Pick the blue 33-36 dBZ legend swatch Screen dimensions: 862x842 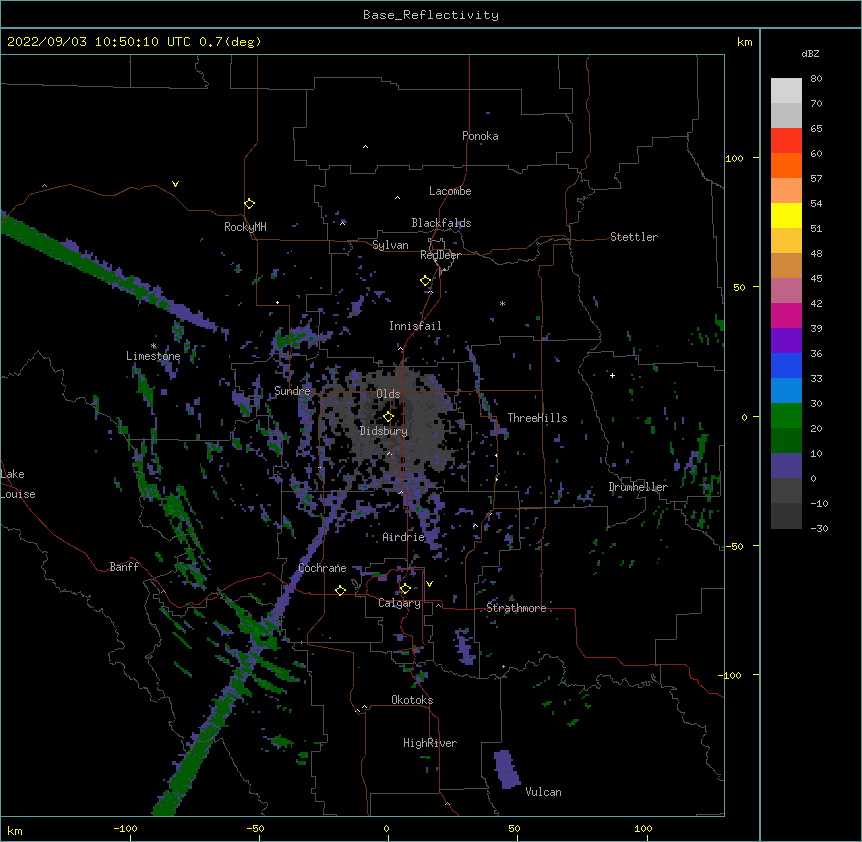[786, 365]
